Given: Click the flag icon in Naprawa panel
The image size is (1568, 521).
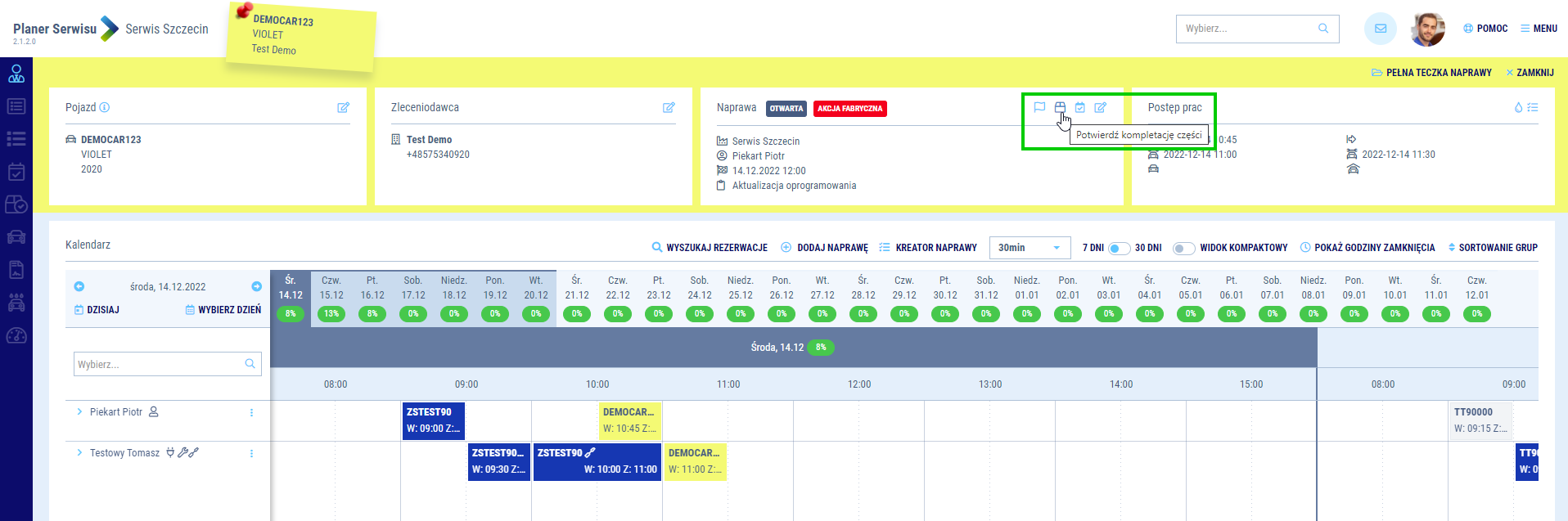Looking at the screenshot, I should coord(1039,107).
